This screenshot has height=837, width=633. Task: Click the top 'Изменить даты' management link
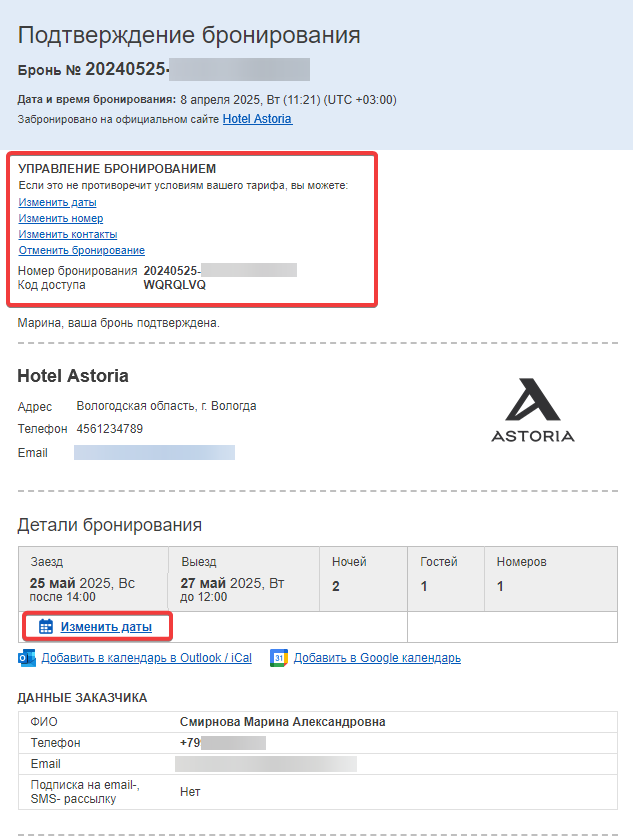57,202
